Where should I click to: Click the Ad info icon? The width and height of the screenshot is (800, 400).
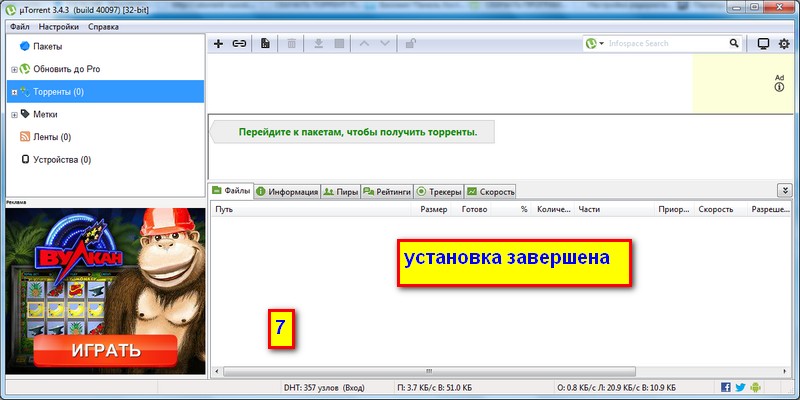click(779, 87)
